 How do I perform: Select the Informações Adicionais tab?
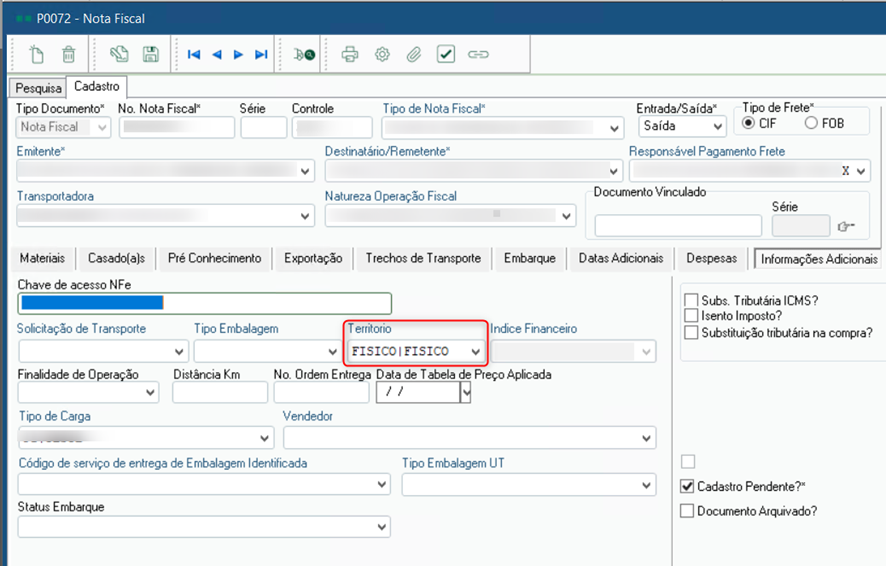coord(819,259)
